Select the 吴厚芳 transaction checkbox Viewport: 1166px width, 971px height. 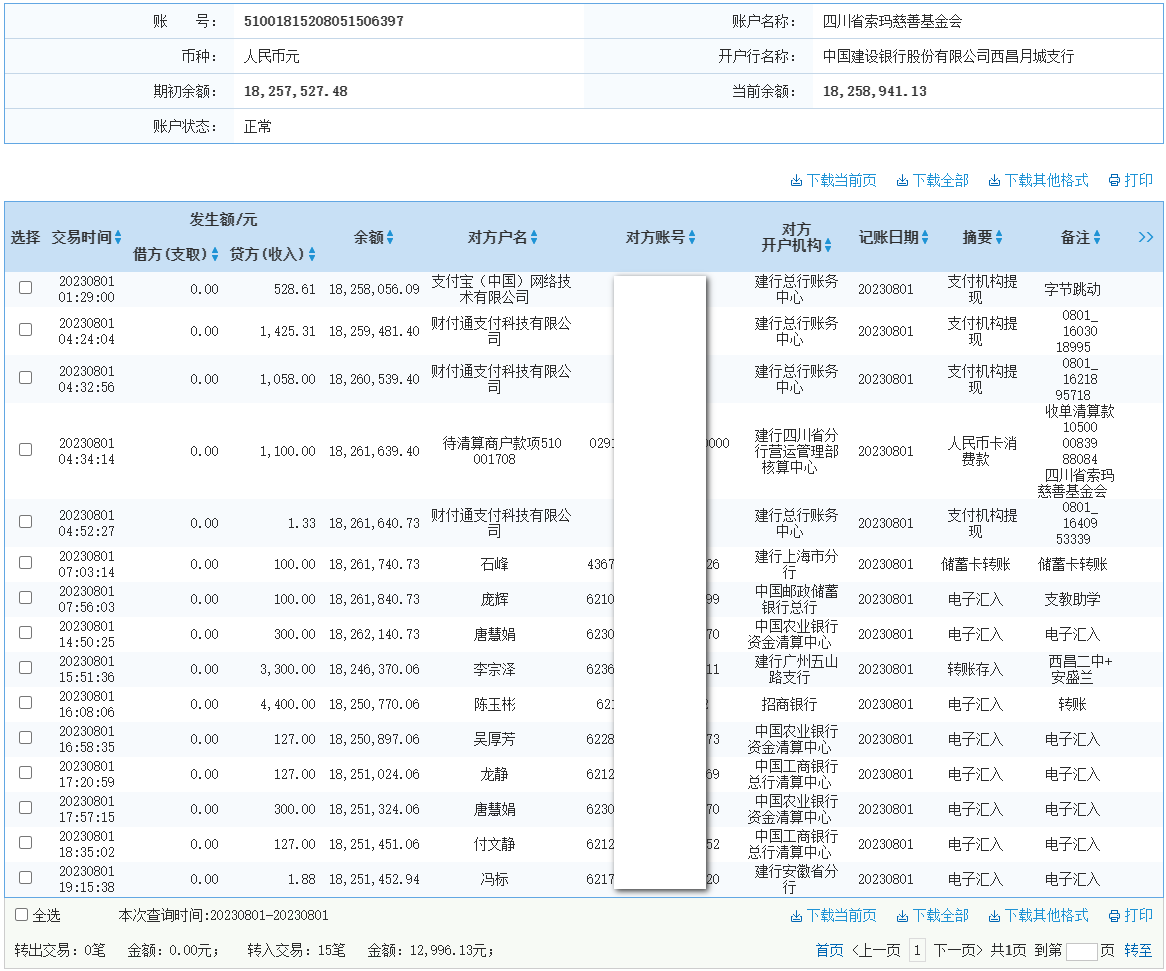(x=25, y=738)
